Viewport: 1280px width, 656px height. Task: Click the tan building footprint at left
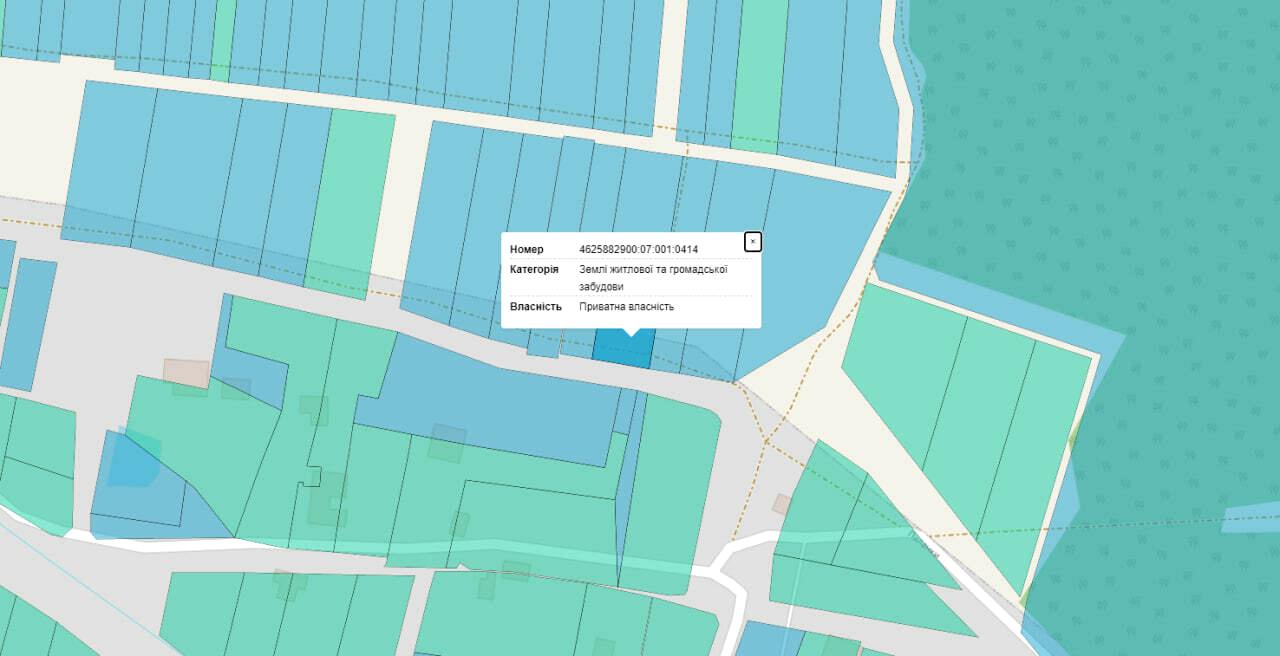(187, 373)
